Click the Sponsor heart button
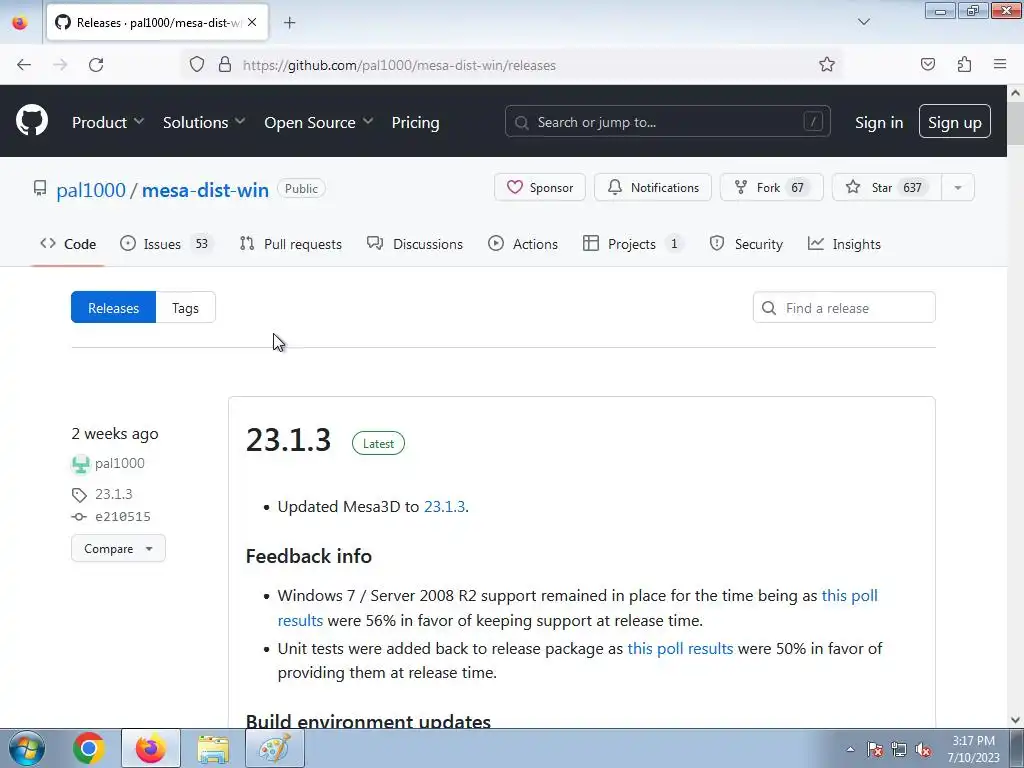The width and height of the screenshot is (1024, 768). 539,187
